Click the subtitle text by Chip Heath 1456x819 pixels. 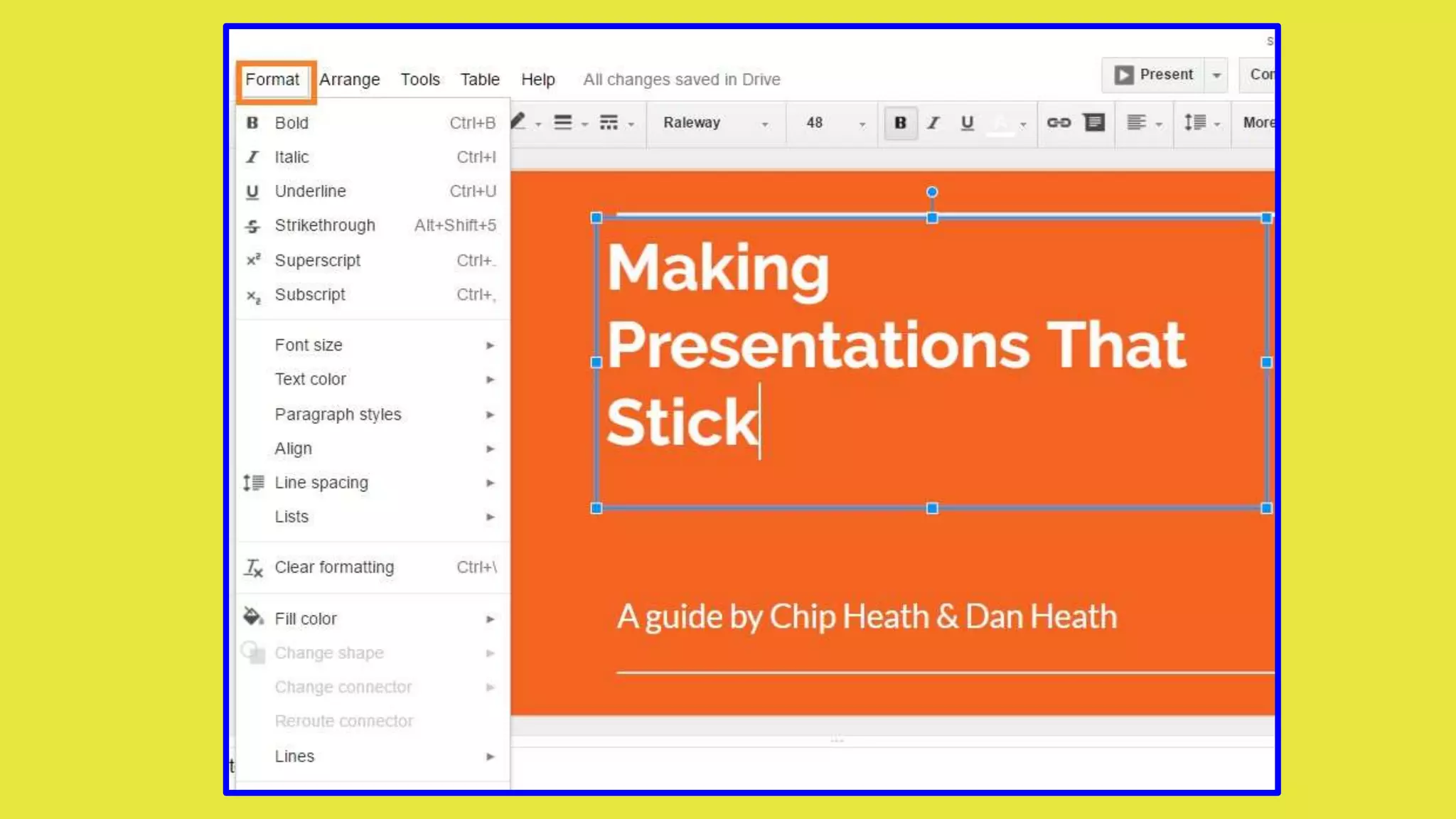point(867,616)
